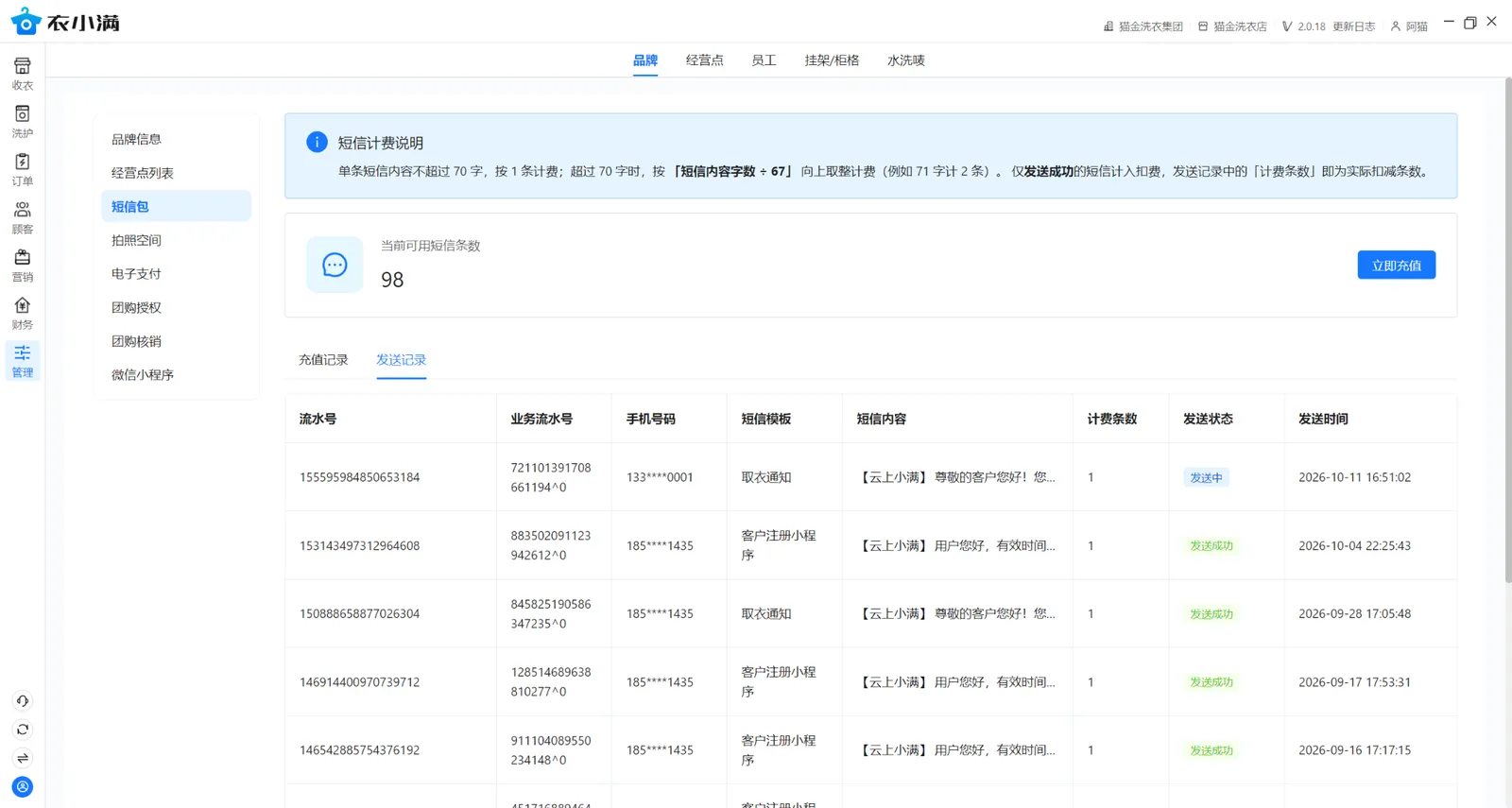Click the 发送时间 column header
This screenshot has height=808, width=1512.
[x=1323, y=419]
